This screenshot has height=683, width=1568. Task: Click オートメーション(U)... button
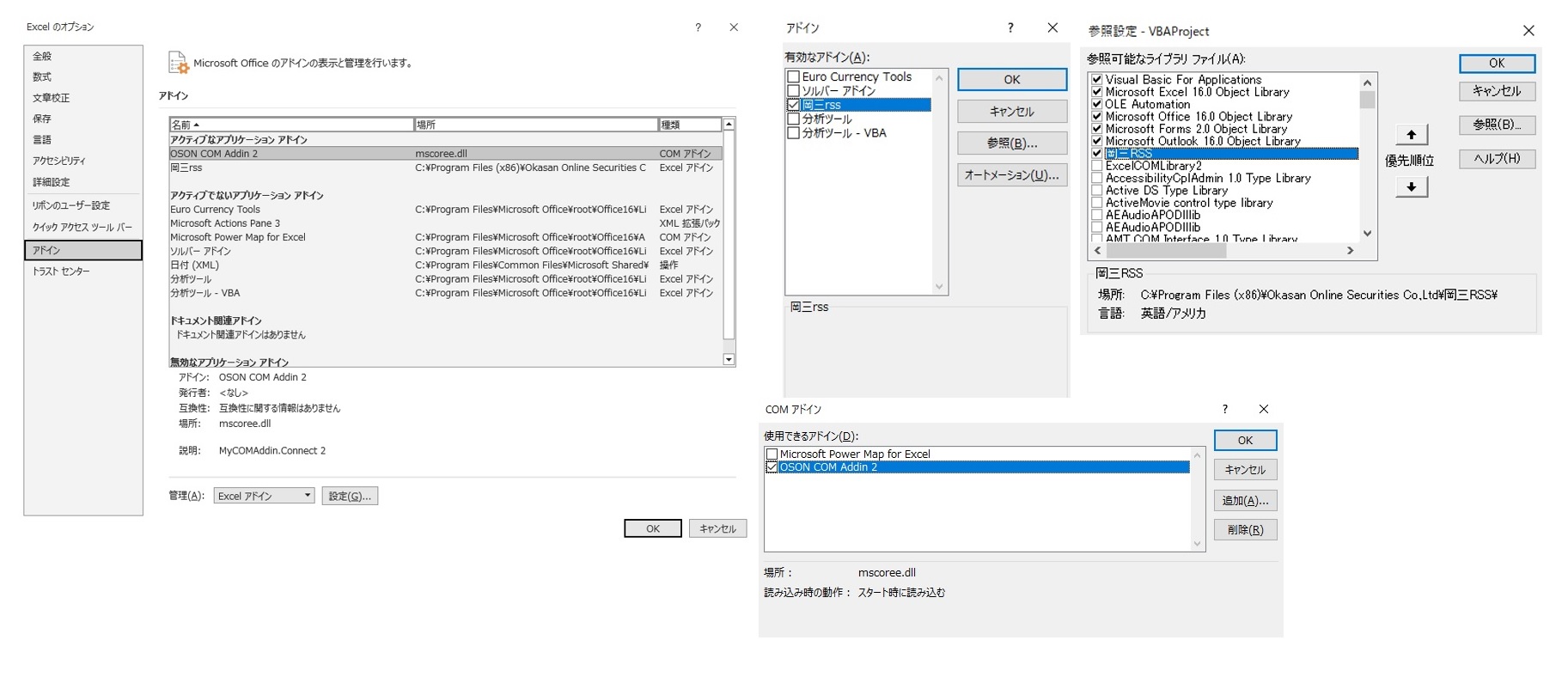coord(1011,175)
